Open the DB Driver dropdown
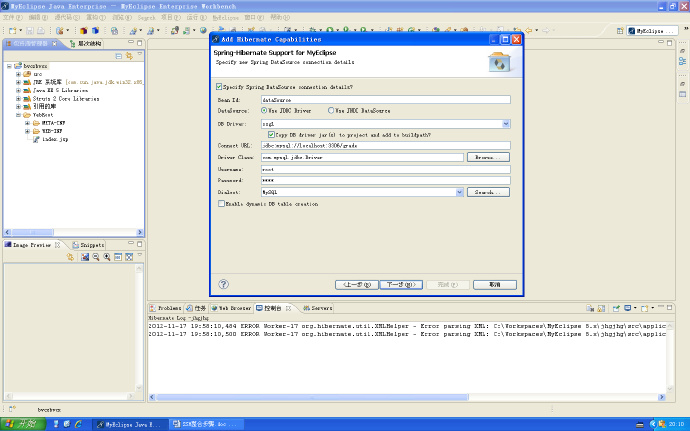The image size is (690, 431). pyautogui.click(x=506, y=124)
